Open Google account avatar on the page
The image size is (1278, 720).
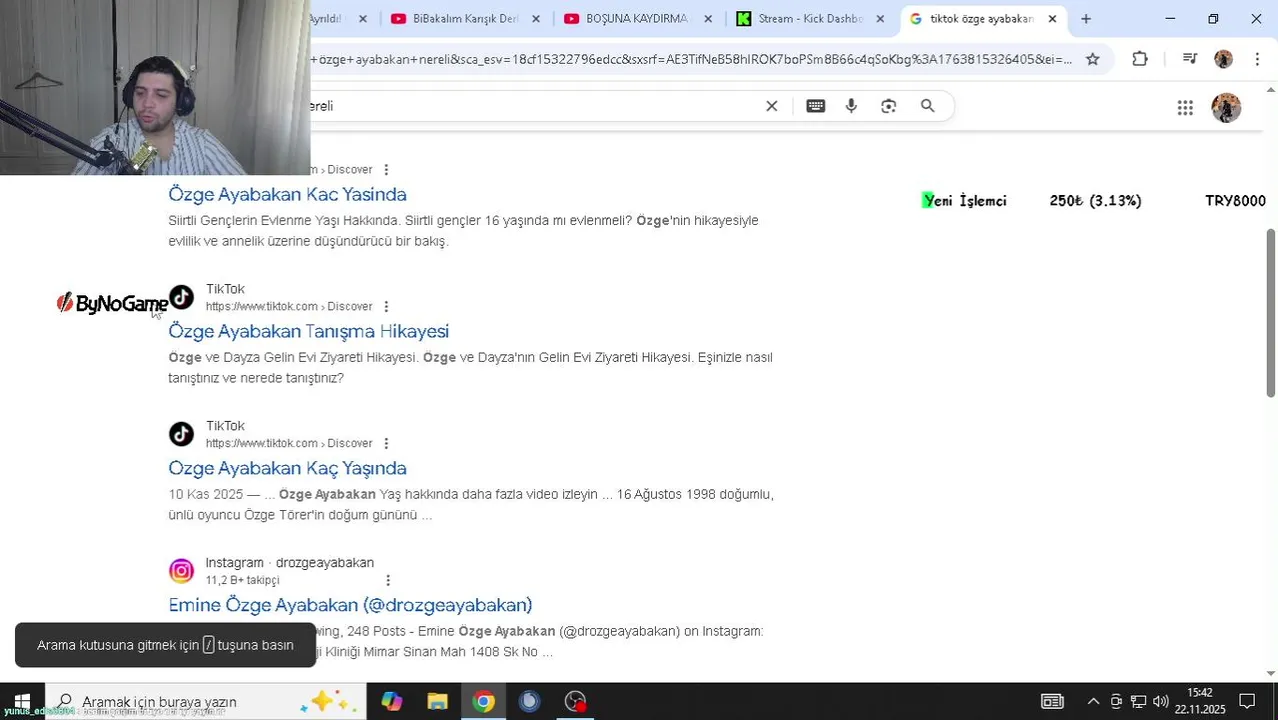[1226, 108]
